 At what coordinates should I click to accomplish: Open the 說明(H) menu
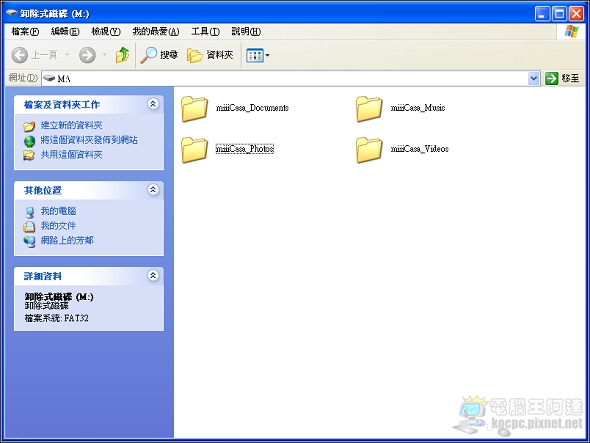point(246,32)
